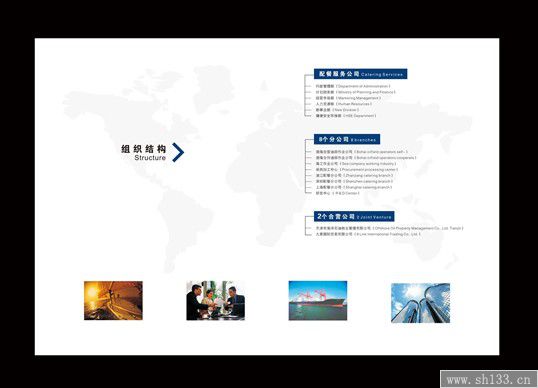Viewport: 538px width, 388px height.
Task: Select the 8 Branches blue header
Action: (x=347, y=139)
